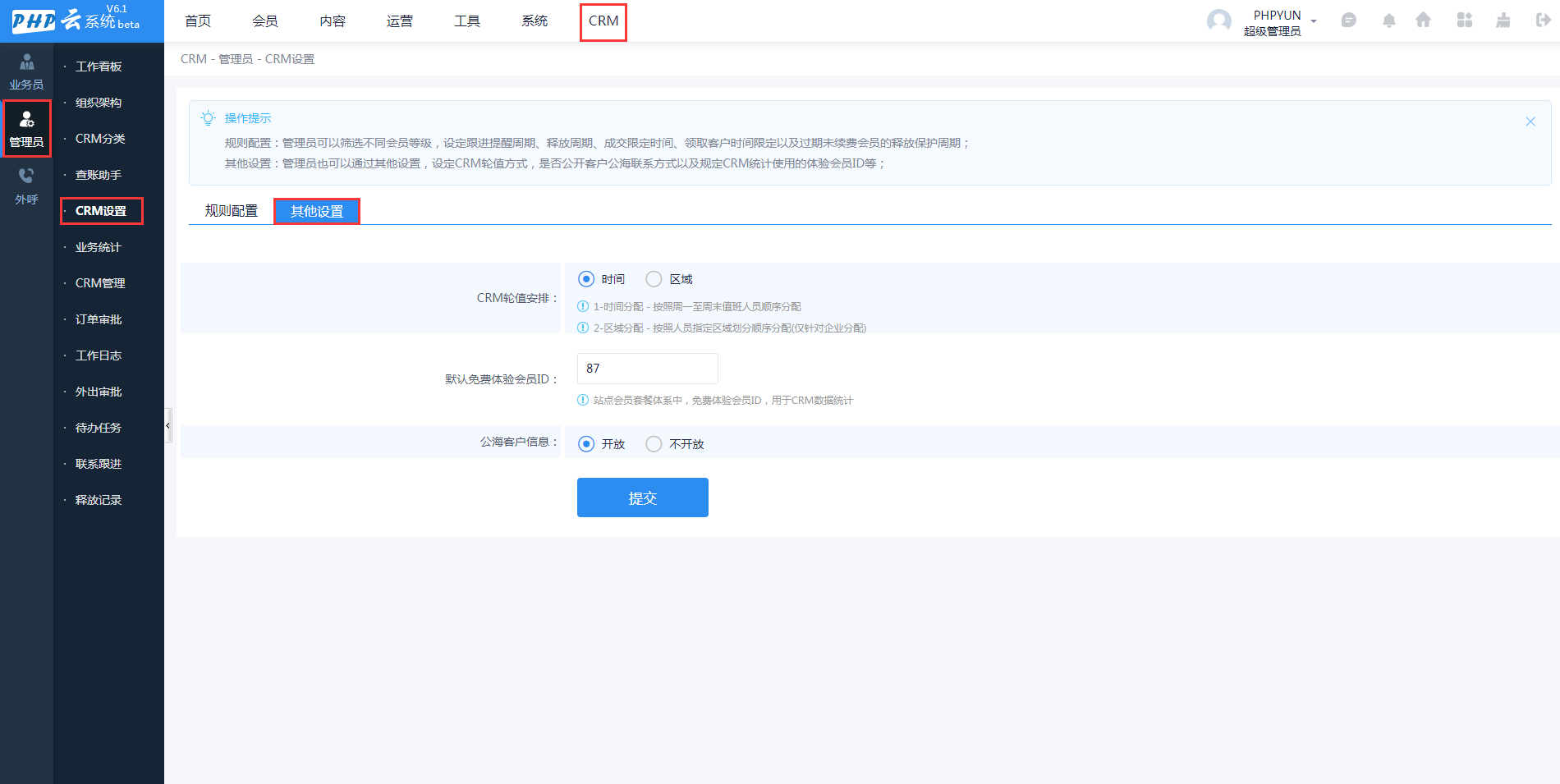Viewport: 1560px width, 784px height.
Task: Click the PHP云系统 logo
Action: click(76, 19)
